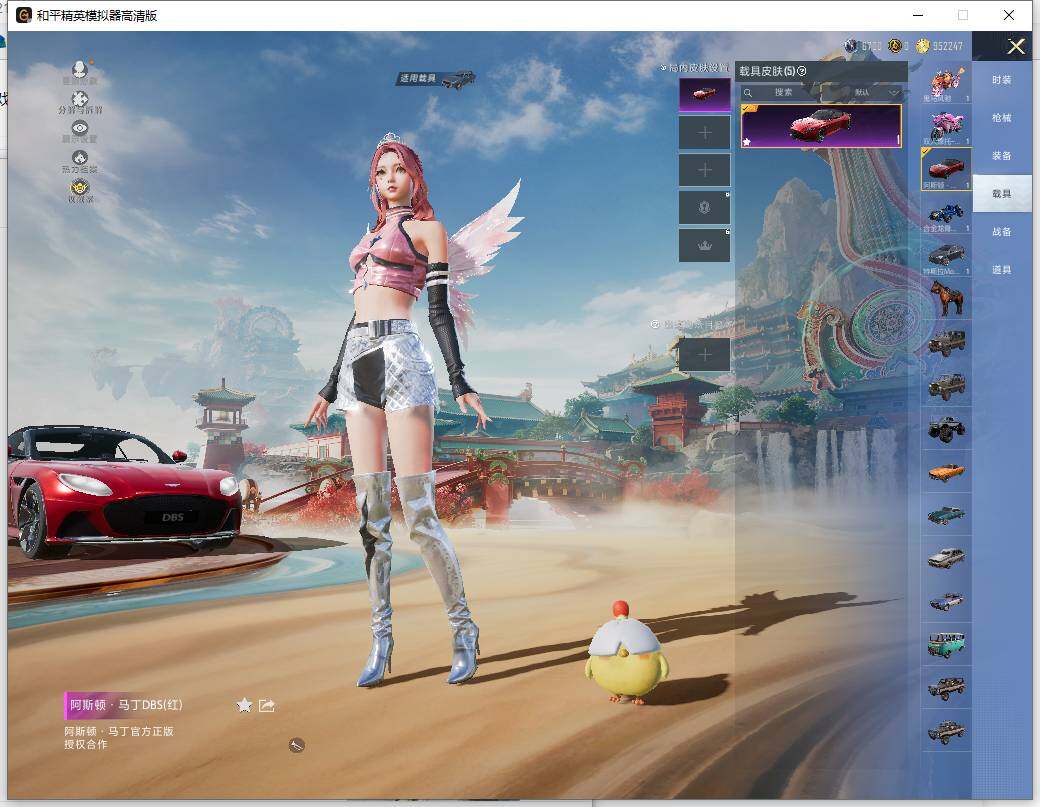Click the search field labeled 搜索
1040x807 pixels.
[779, 92]
